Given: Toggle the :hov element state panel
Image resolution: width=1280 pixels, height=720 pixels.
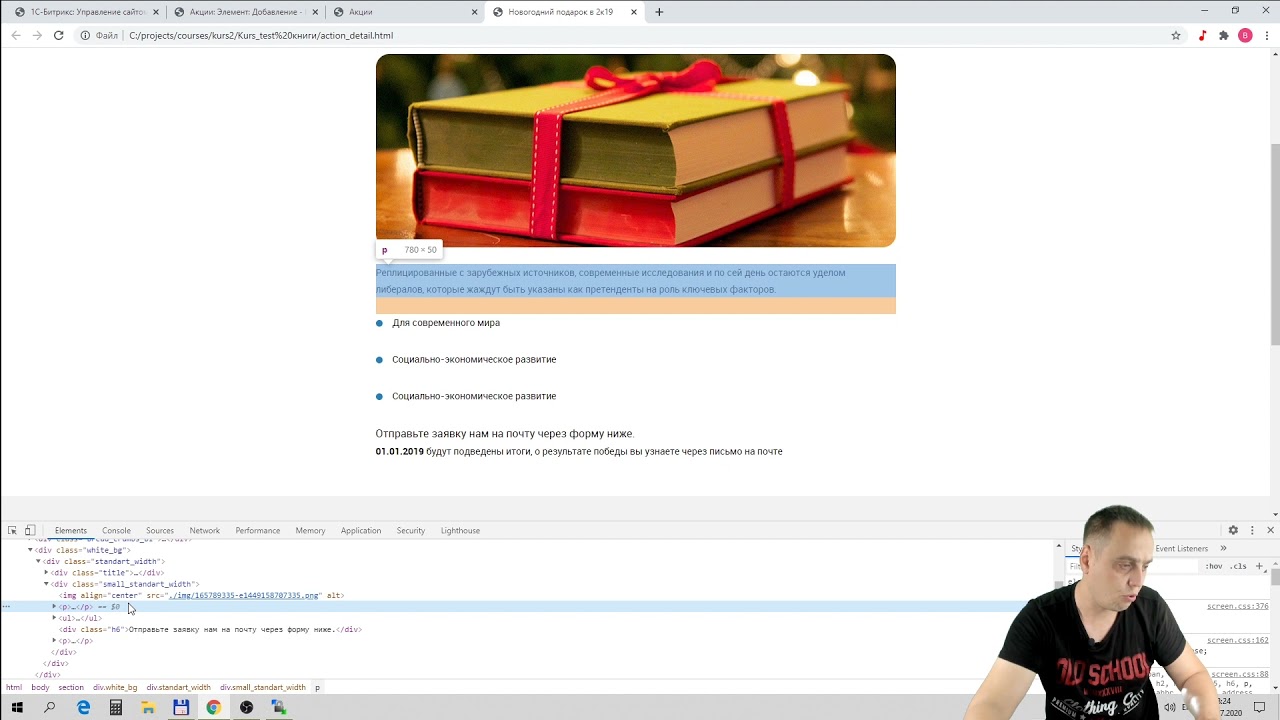Looking at the screenshot, I should [x=1214, y=566].
